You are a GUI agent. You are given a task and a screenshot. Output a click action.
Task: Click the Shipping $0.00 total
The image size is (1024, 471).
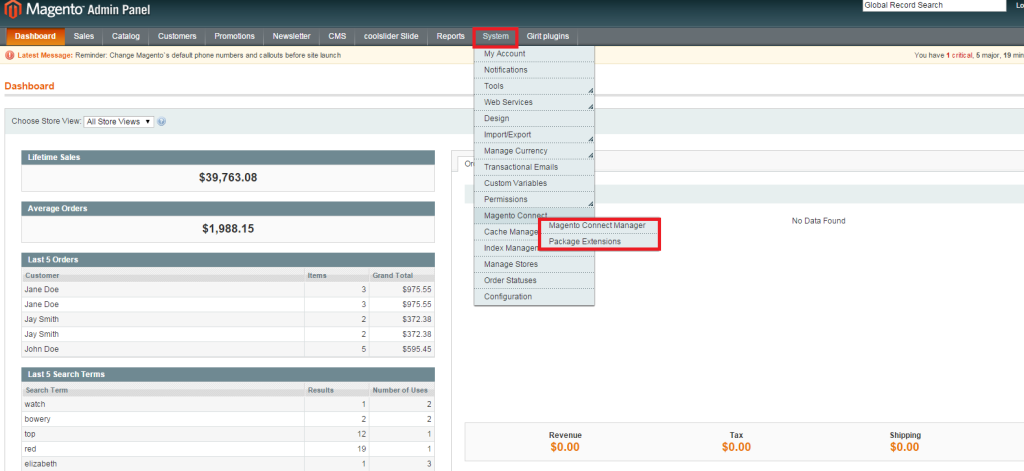click(904, 447)
